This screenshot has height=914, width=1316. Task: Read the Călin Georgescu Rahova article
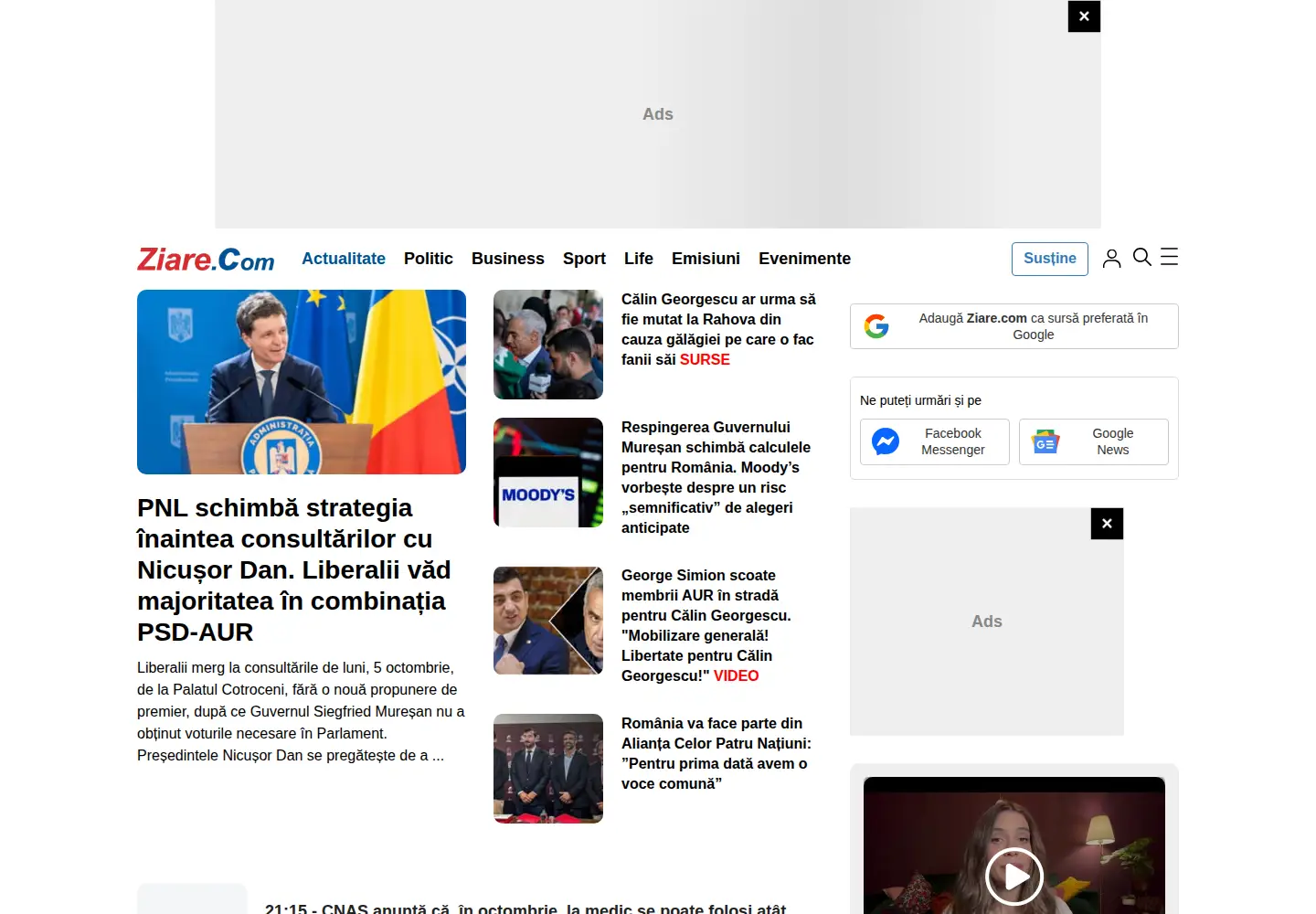click(x=719, y=330)
